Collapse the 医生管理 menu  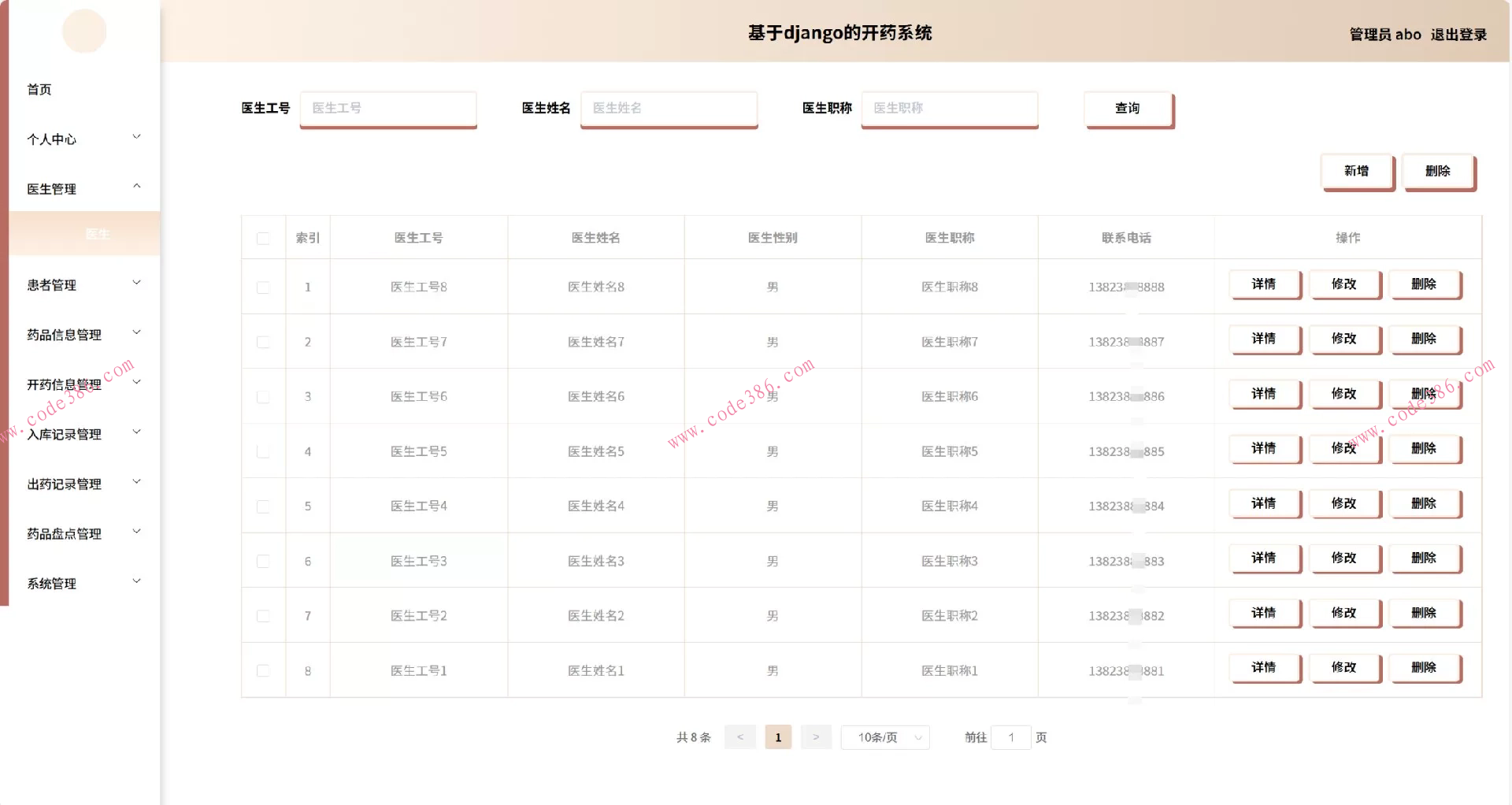tap(52, 188)
